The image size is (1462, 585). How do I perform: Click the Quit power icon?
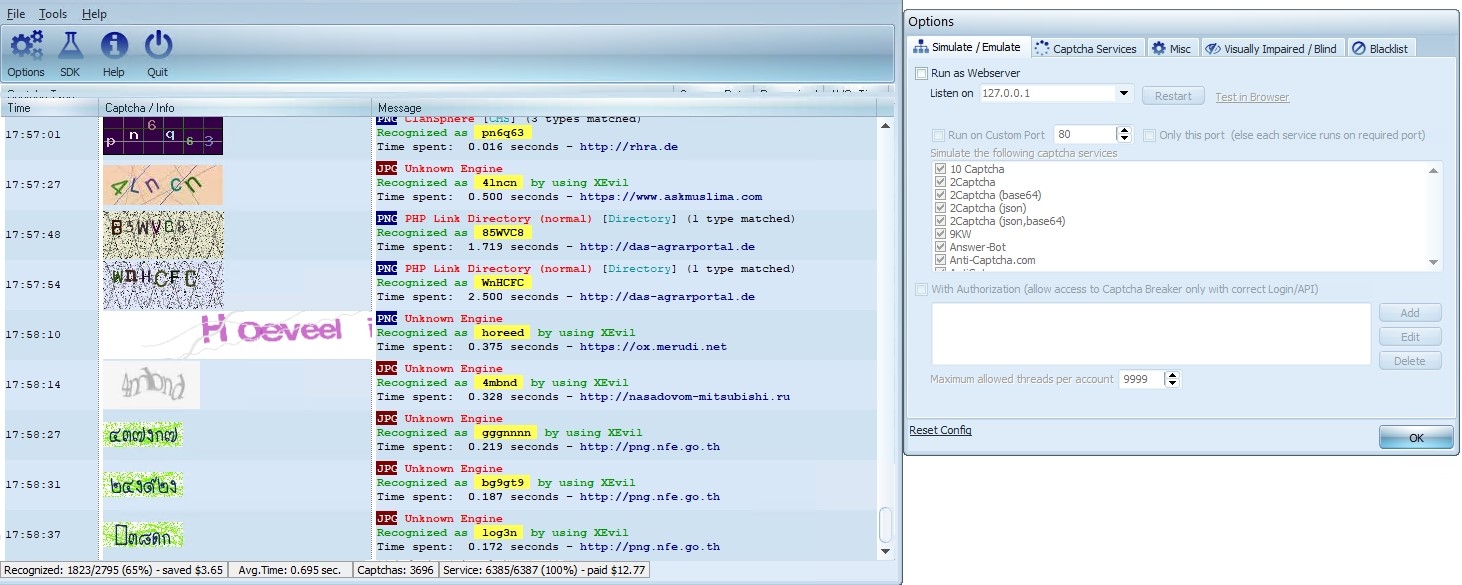[x=158, y=46]
